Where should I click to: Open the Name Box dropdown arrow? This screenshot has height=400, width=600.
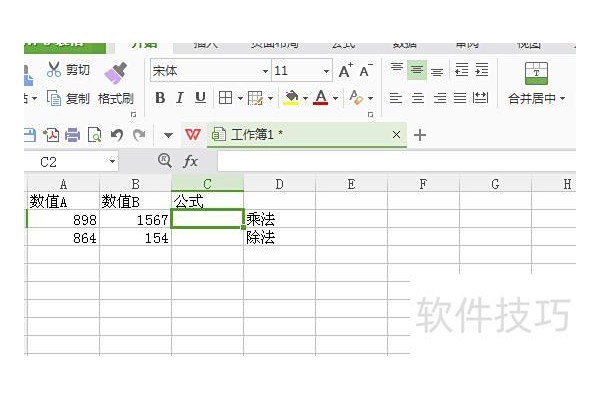pos(112,162)
